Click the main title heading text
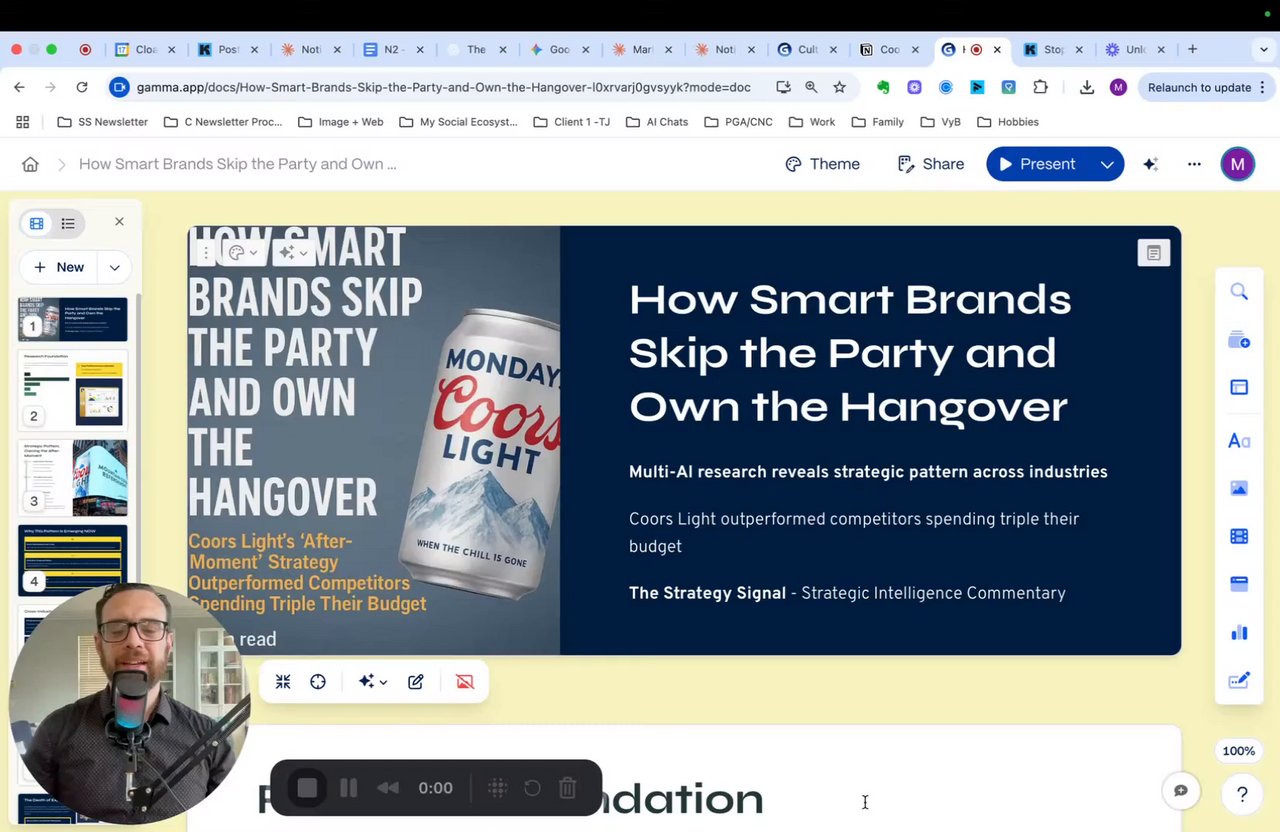 coord(850,353)
